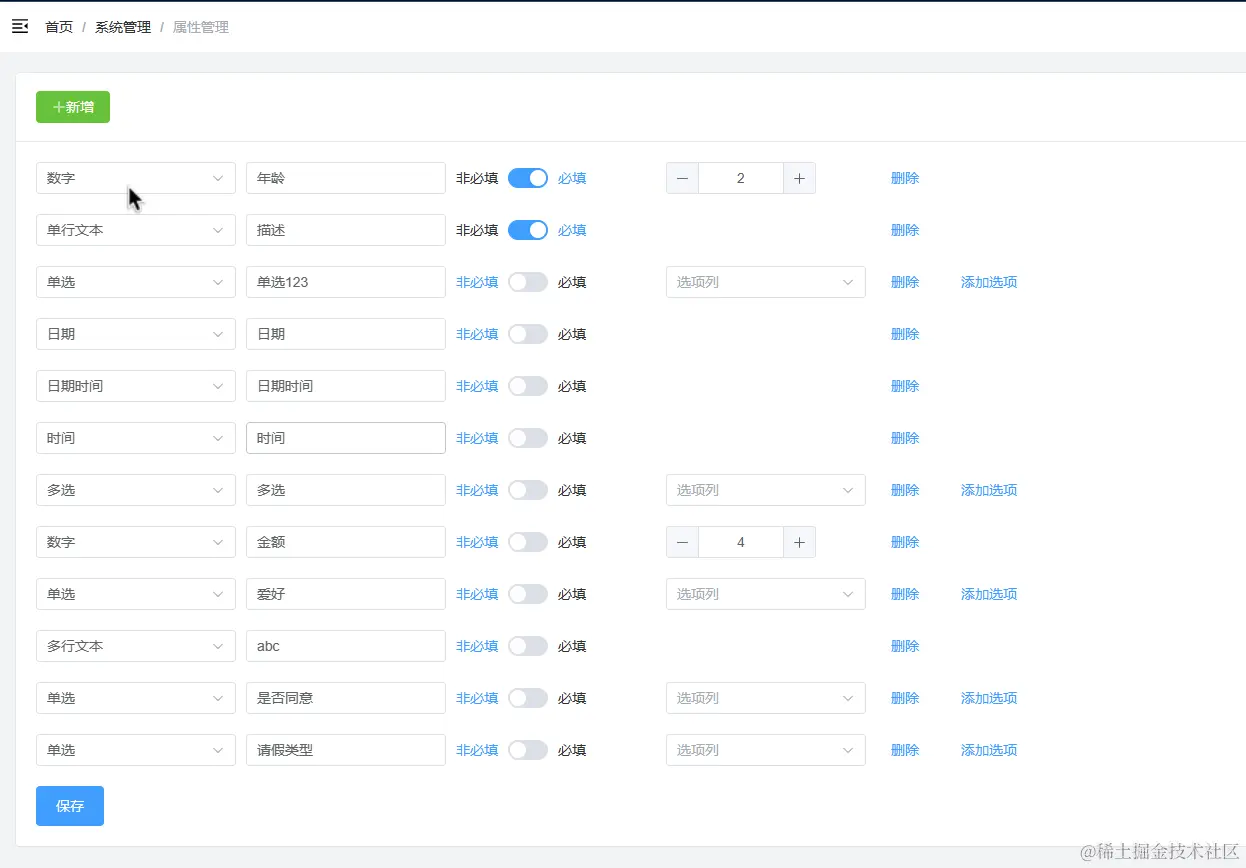Delete the 金额 row

click(x=905, y=542)
